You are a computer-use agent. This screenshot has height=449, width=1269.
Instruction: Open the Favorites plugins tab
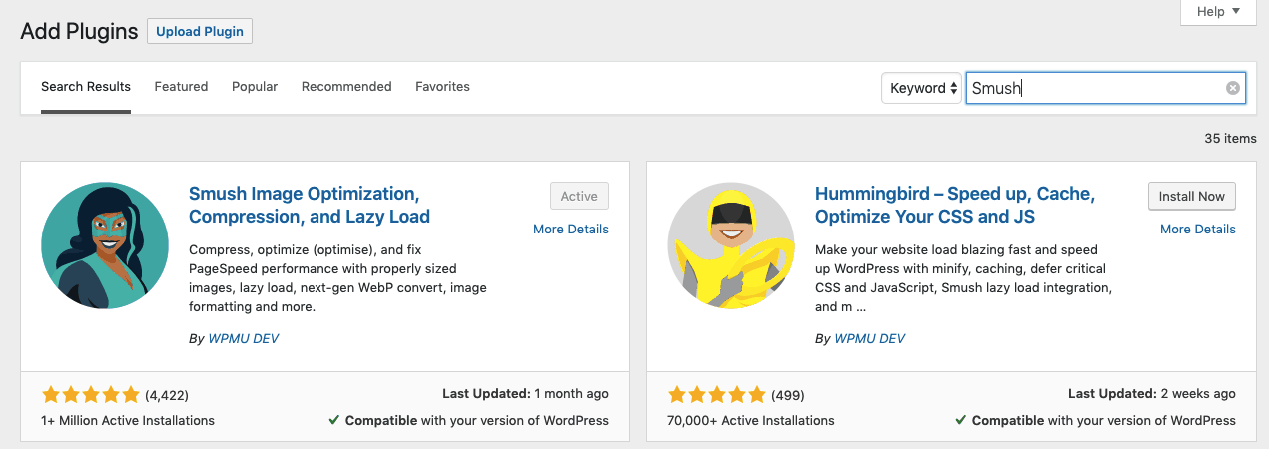click(x=442, y=87)
